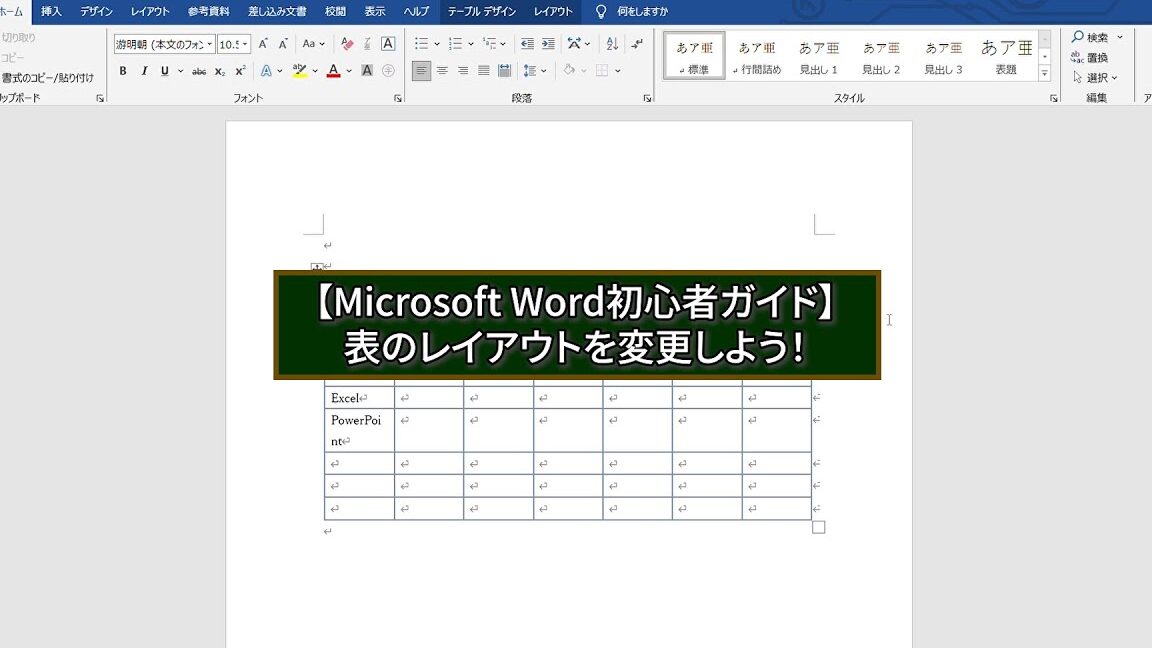The image size is (1152, 648).
Task: Click the numbered list icon
Action: 456,44
